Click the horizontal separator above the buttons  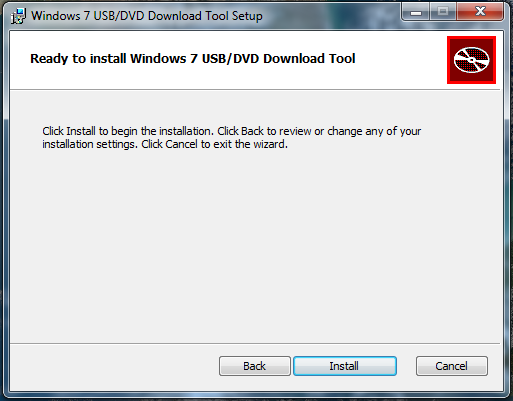click(255, 343)
